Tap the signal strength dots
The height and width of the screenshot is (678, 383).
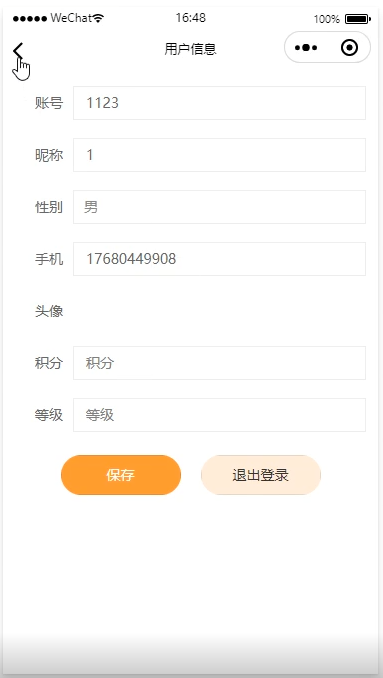(x=30, y=19)
